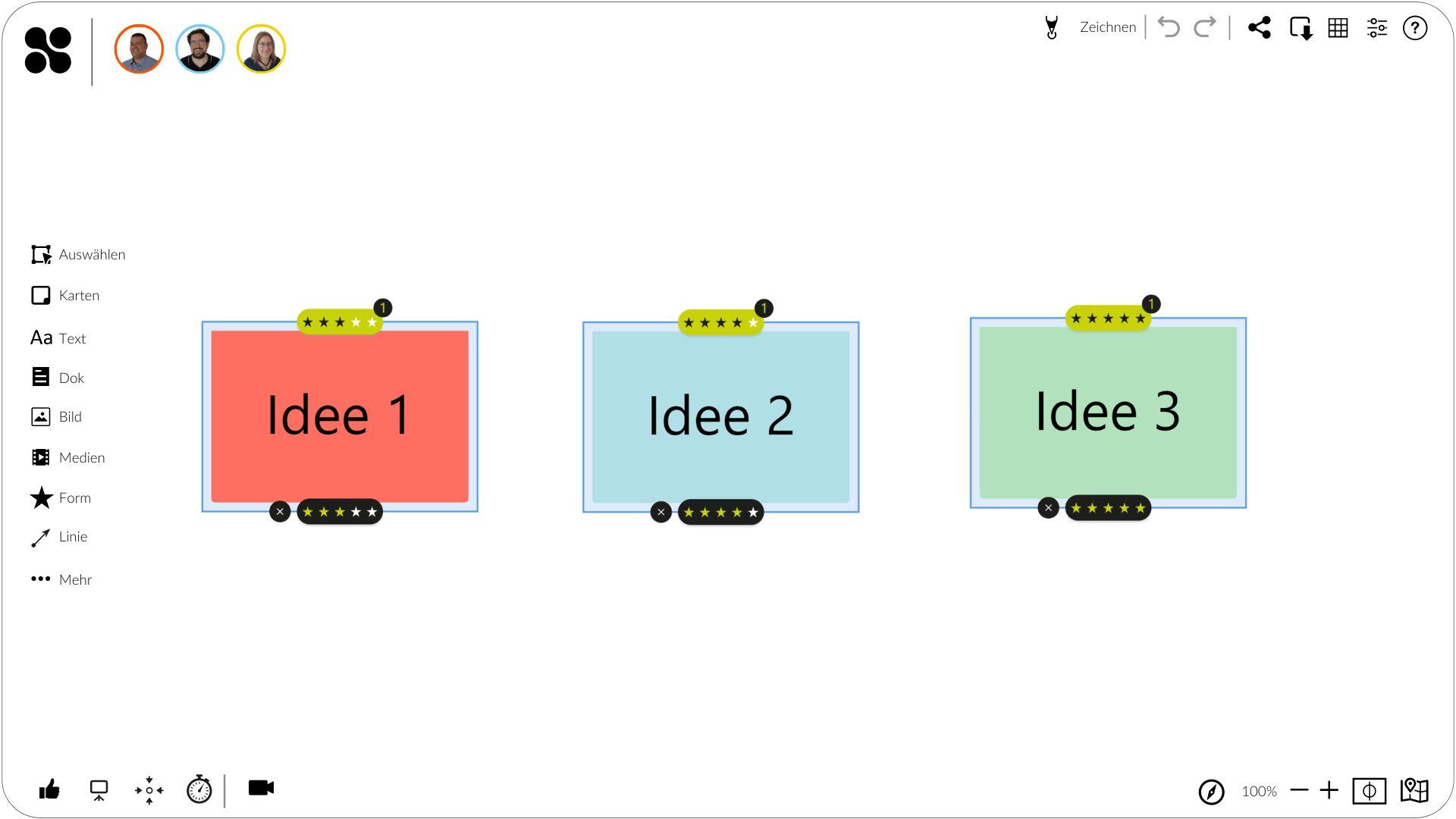Open the minimap icon
The width and height of the screenshot is (1456, 819).
click(1414, 790)
